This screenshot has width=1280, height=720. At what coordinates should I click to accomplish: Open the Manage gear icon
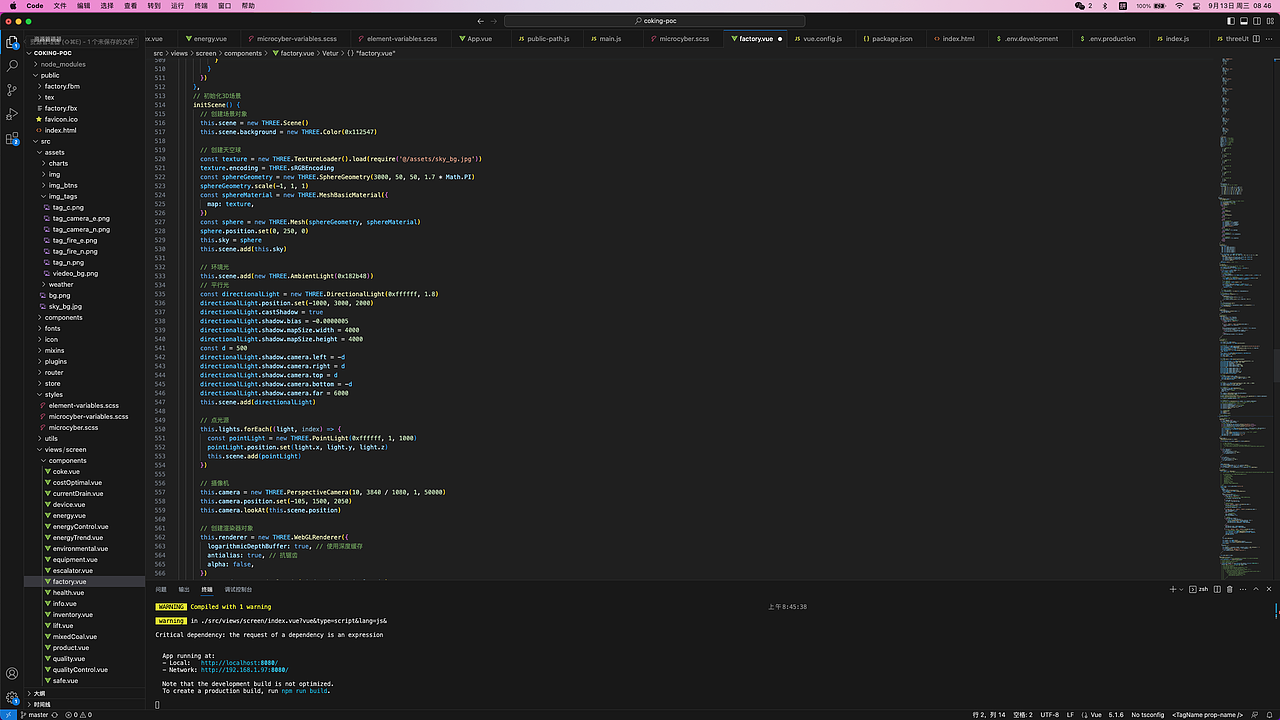(12, 698)
